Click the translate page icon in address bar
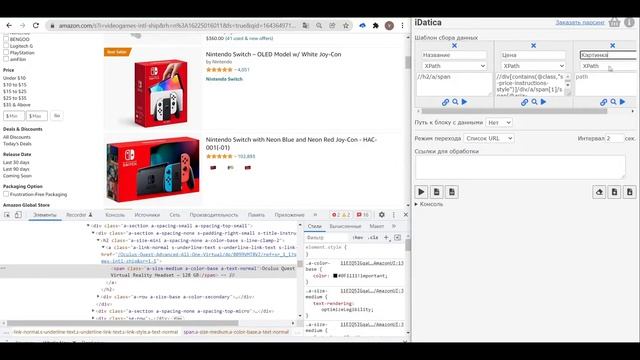This screenshot has width=640, height=360. coord(305,25)
